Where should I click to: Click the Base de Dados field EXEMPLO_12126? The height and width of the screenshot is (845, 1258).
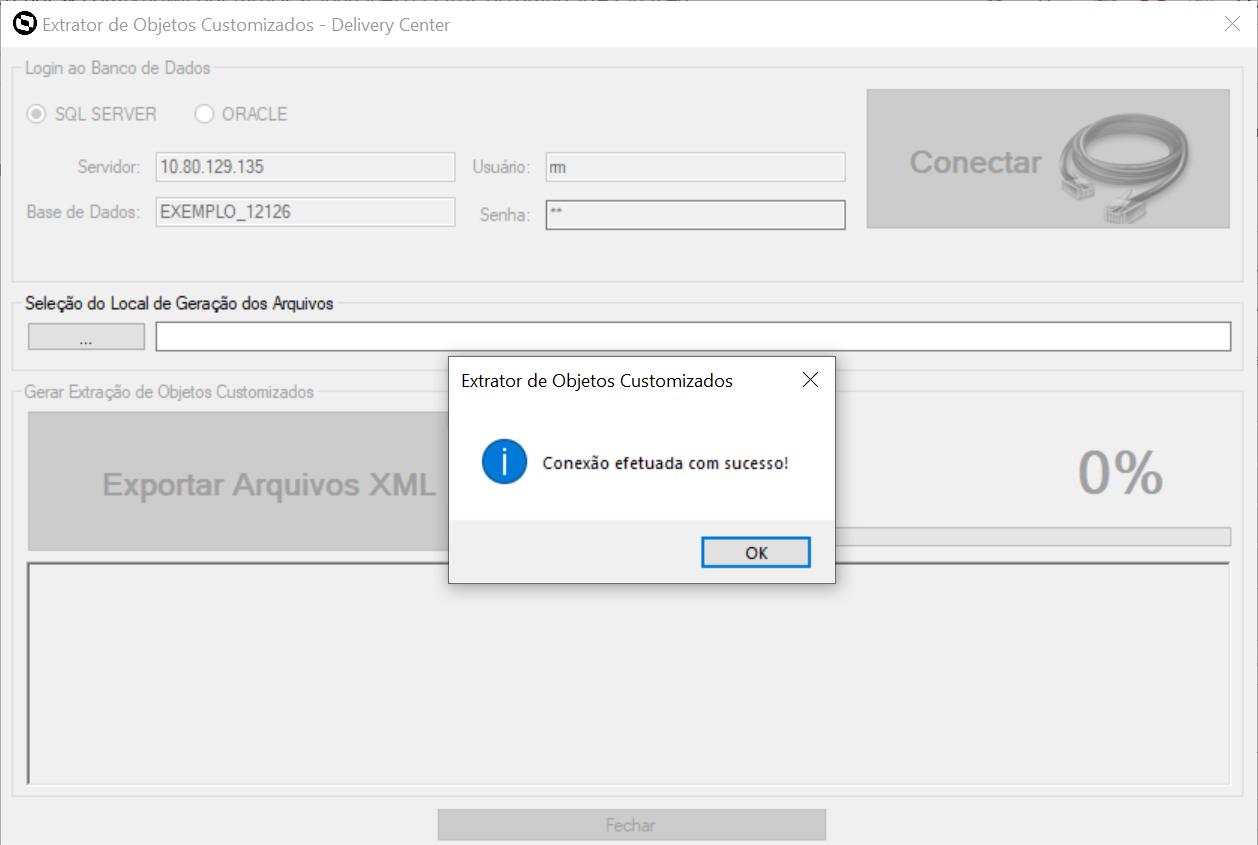click(305, 212)
